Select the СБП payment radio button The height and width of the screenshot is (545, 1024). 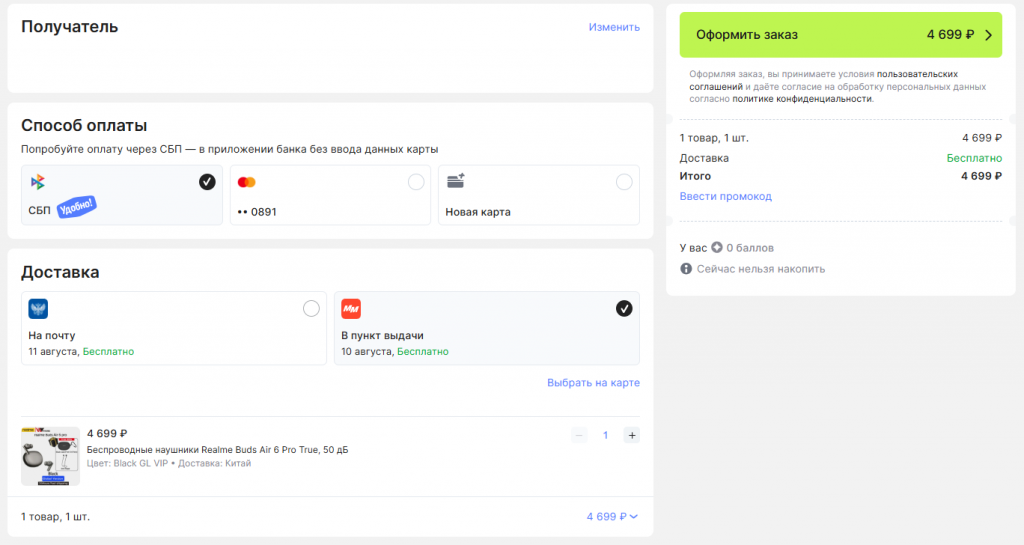pos(207,181)
